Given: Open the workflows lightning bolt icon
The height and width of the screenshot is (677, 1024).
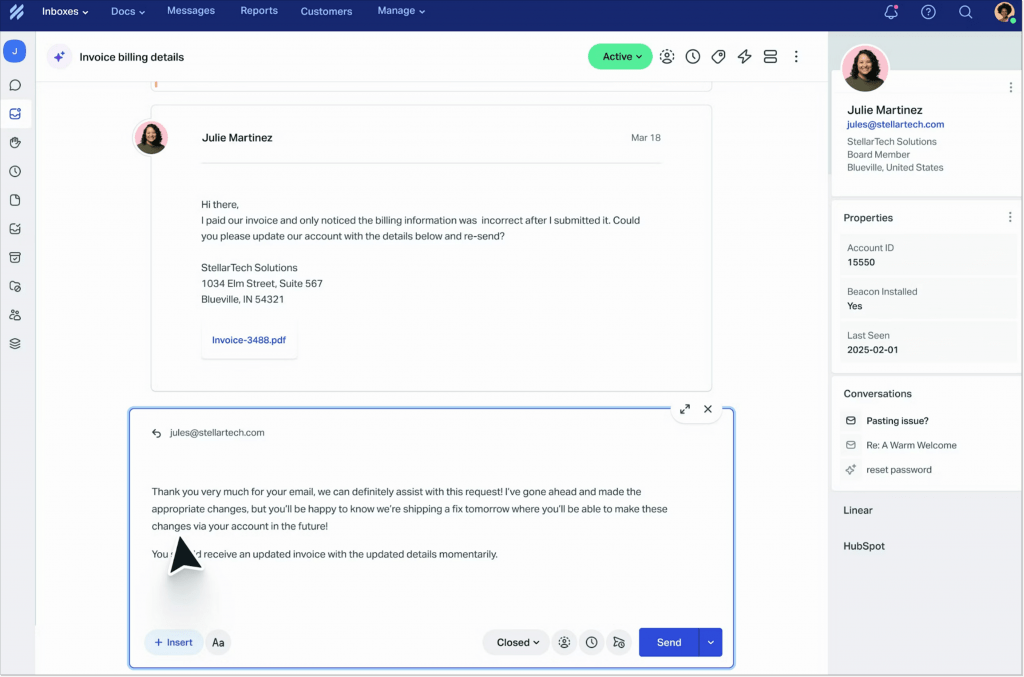Looking at the screenshot, I should 744,57.
